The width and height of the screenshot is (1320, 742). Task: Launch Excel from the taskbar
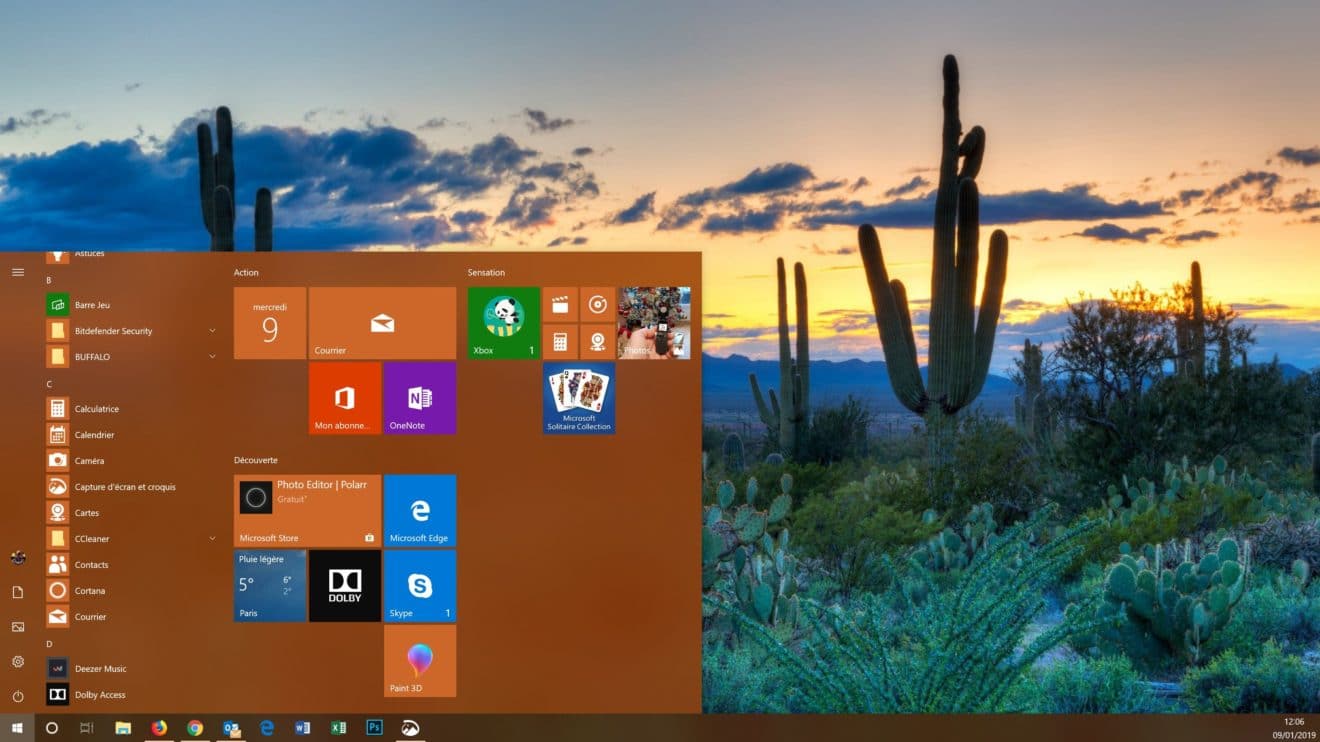pos(339,728)
